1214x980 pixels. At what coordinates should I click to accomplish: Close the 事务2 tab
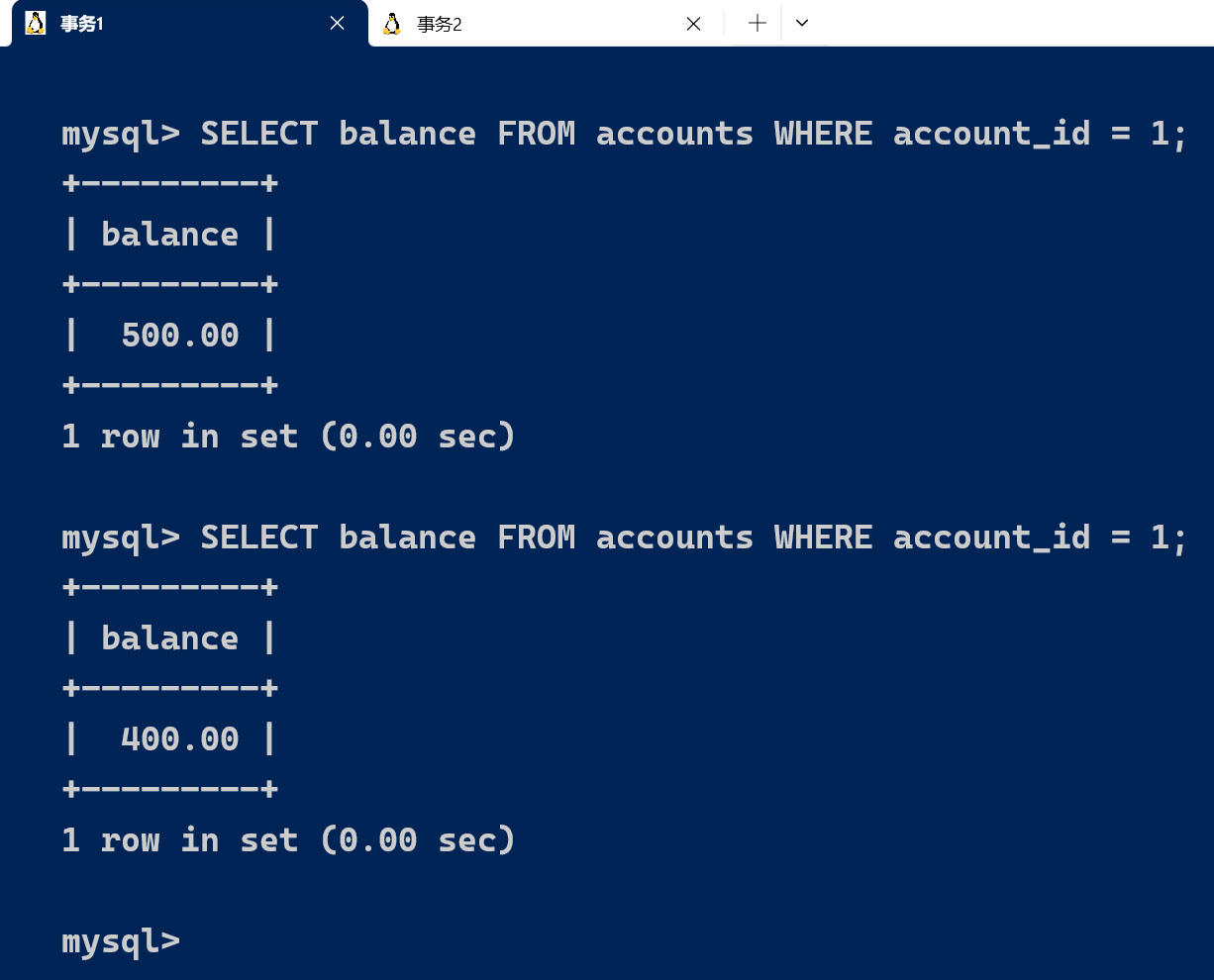(x=693, y=24)
